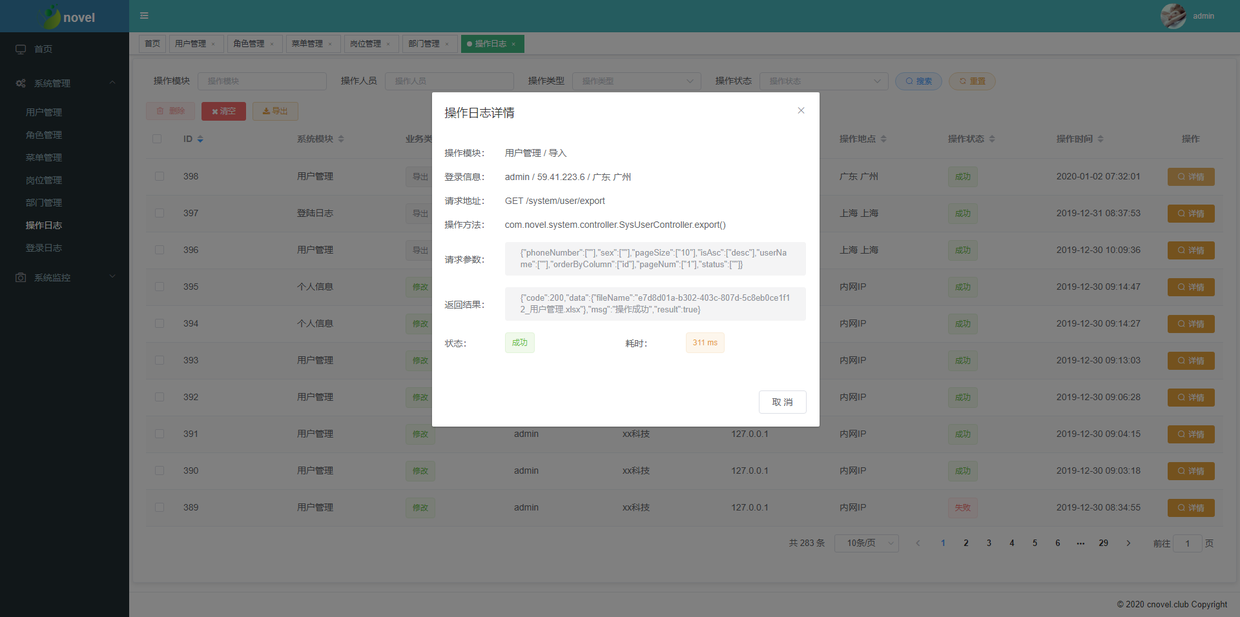The width and height of the screenshot is (1240, 617).
Task: Collapse the 系统管理 sidebar group
Action: tap(64, 83)
